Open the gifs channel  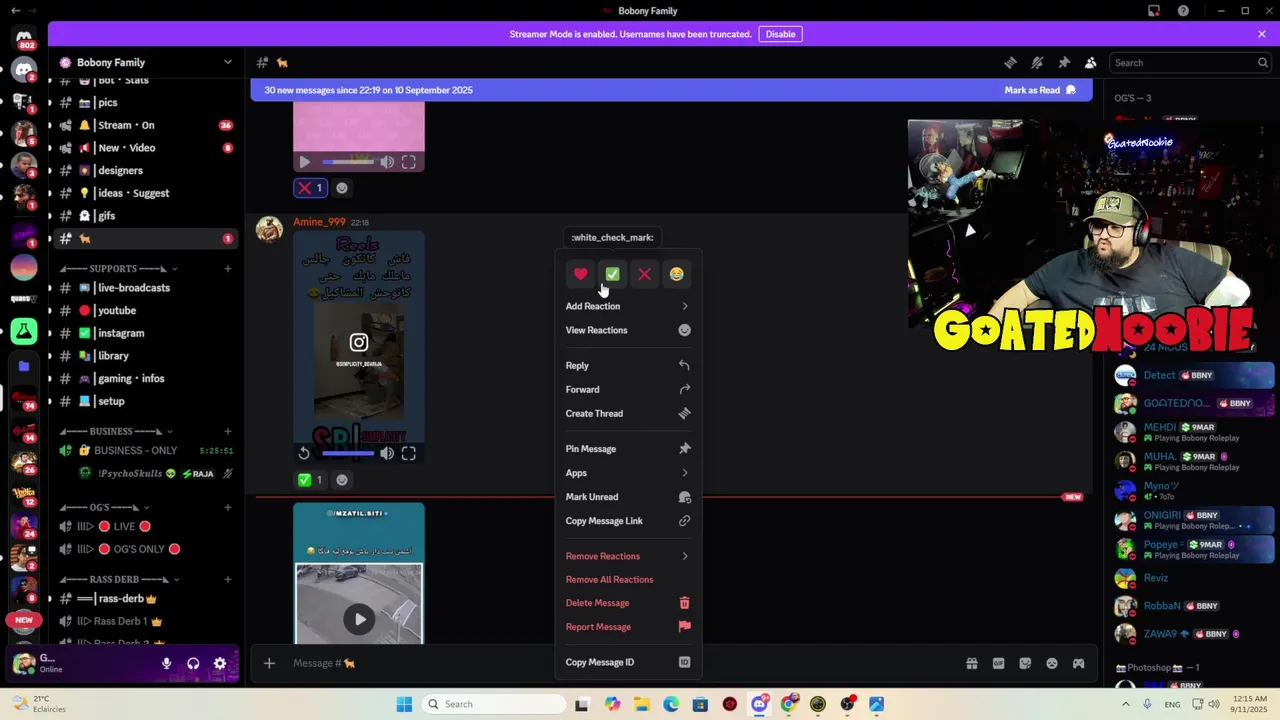pyautogui.click(x=146, y=216)
